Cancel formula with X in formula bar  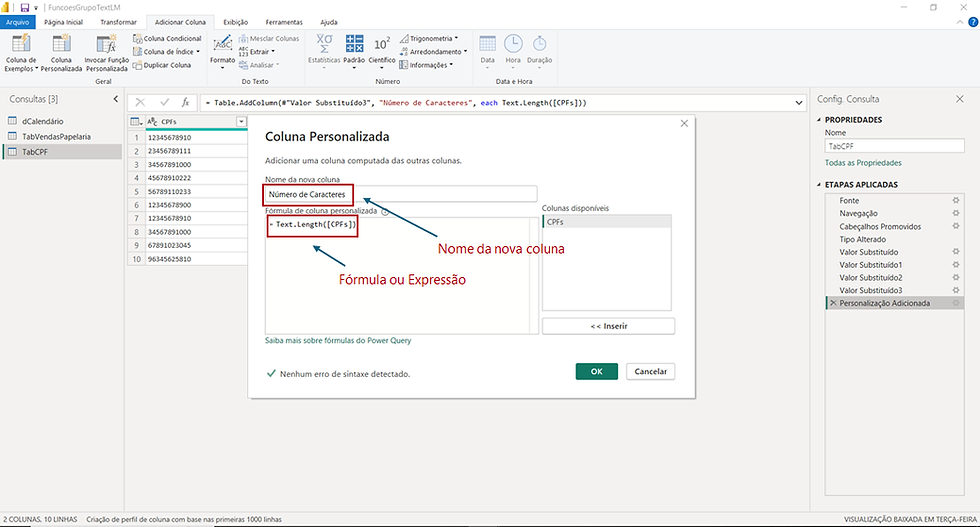[140, 103]
